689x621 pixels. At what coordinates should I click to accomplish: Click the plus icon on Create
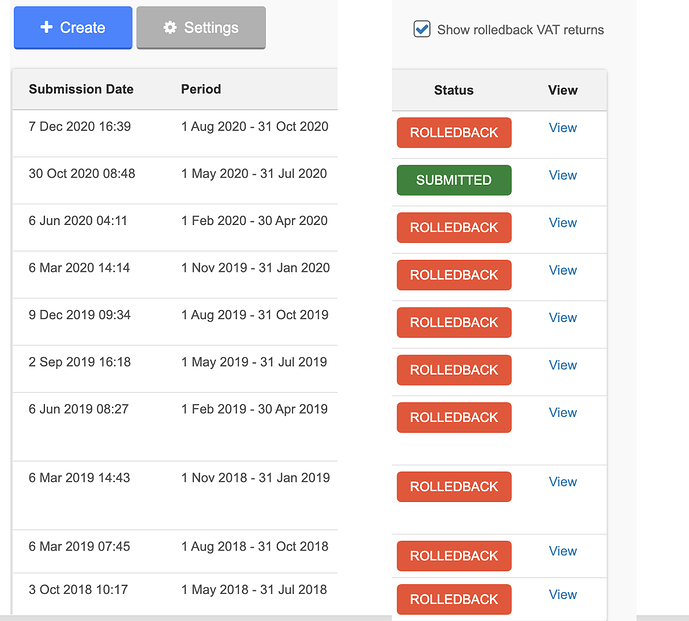(x=46, y=28)
